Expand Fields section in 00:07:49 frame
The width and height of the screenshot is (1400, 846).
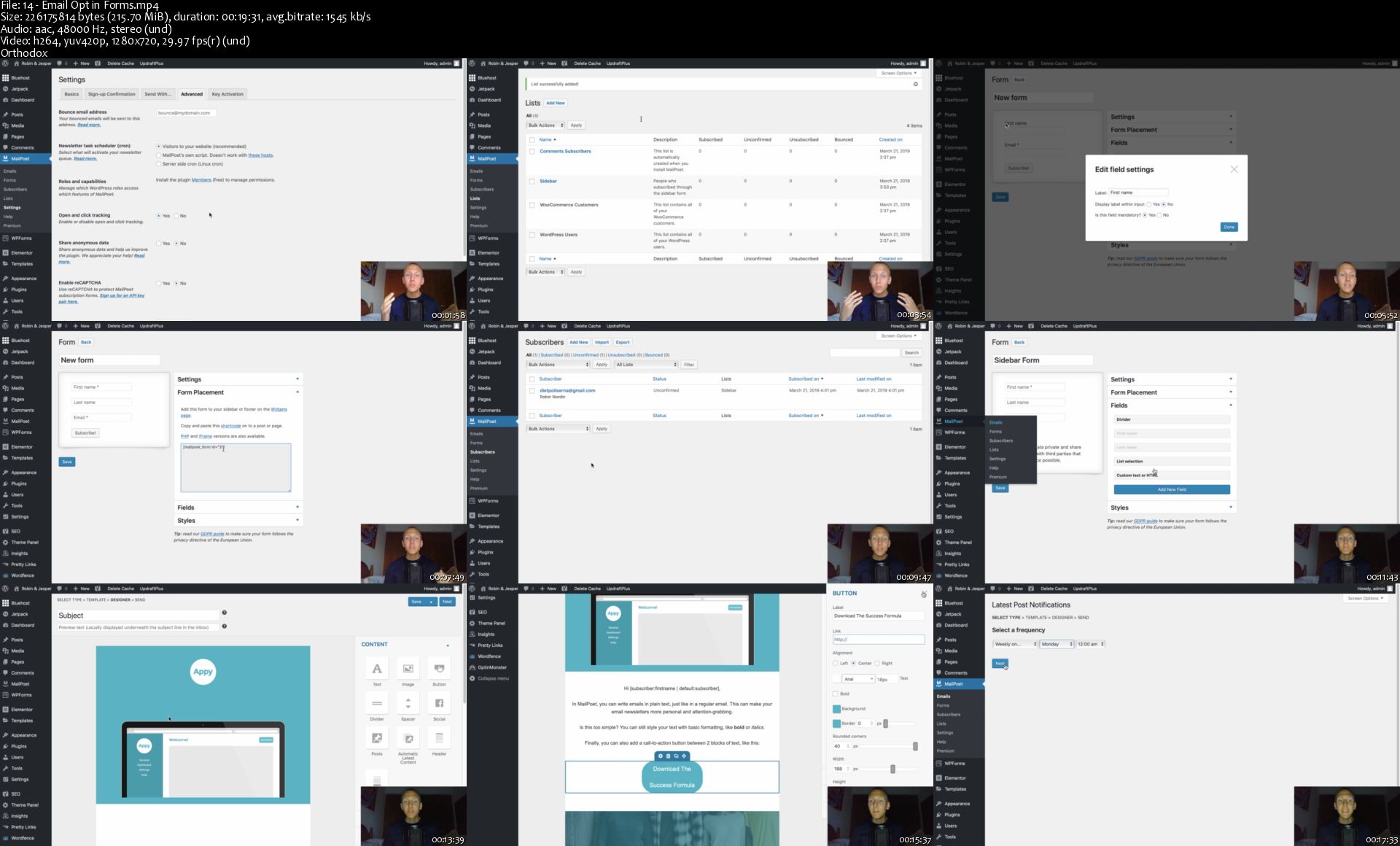point(238,507)
